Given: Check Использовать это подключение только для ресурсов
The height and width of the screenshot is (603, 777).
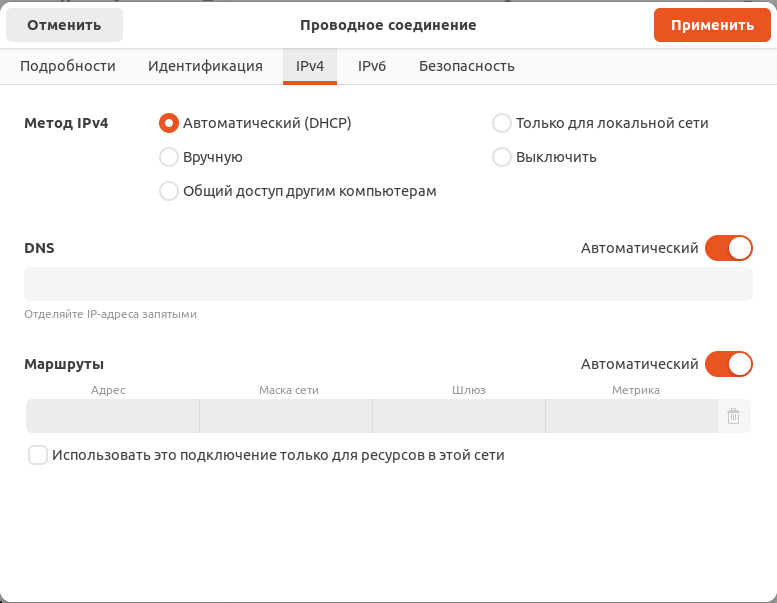Looking at the screenshot, I should pos(38,455).
